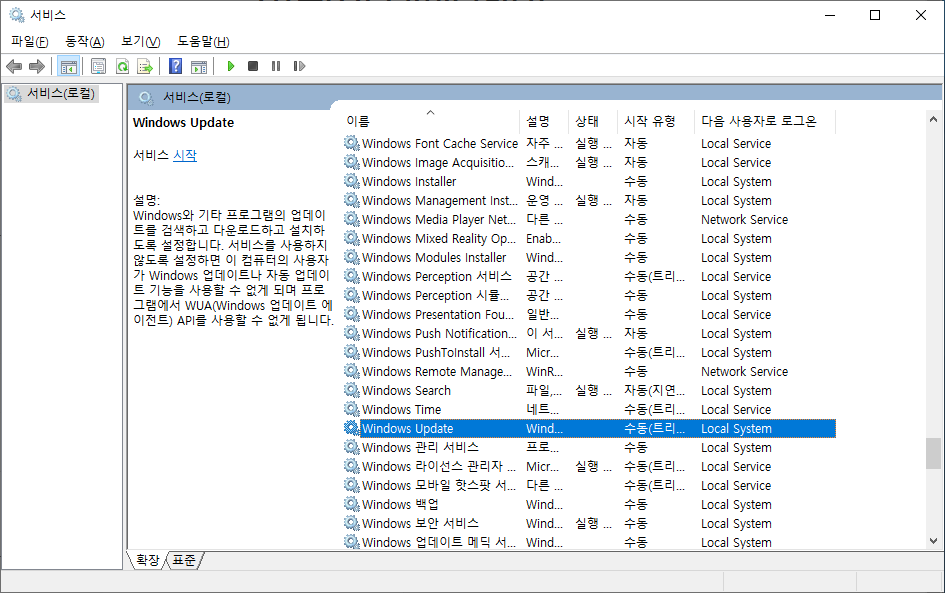Select the Windows 관리 서비스 row
This screenshot has width=945, height=593.
tap(589, 447)
